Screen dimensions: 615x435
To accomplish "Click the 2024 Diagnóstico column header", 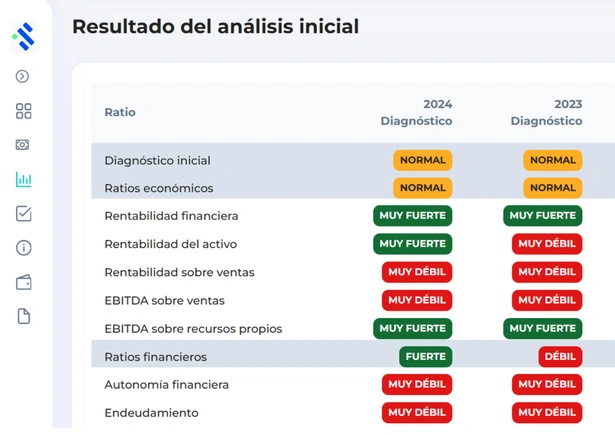I will (x=416, y=113).
